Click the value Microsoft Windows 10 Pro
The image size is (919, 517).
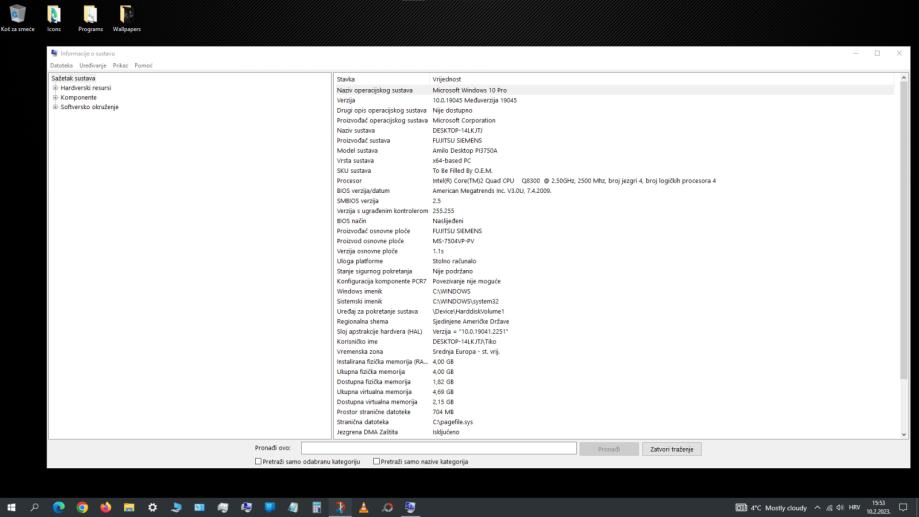469,90
